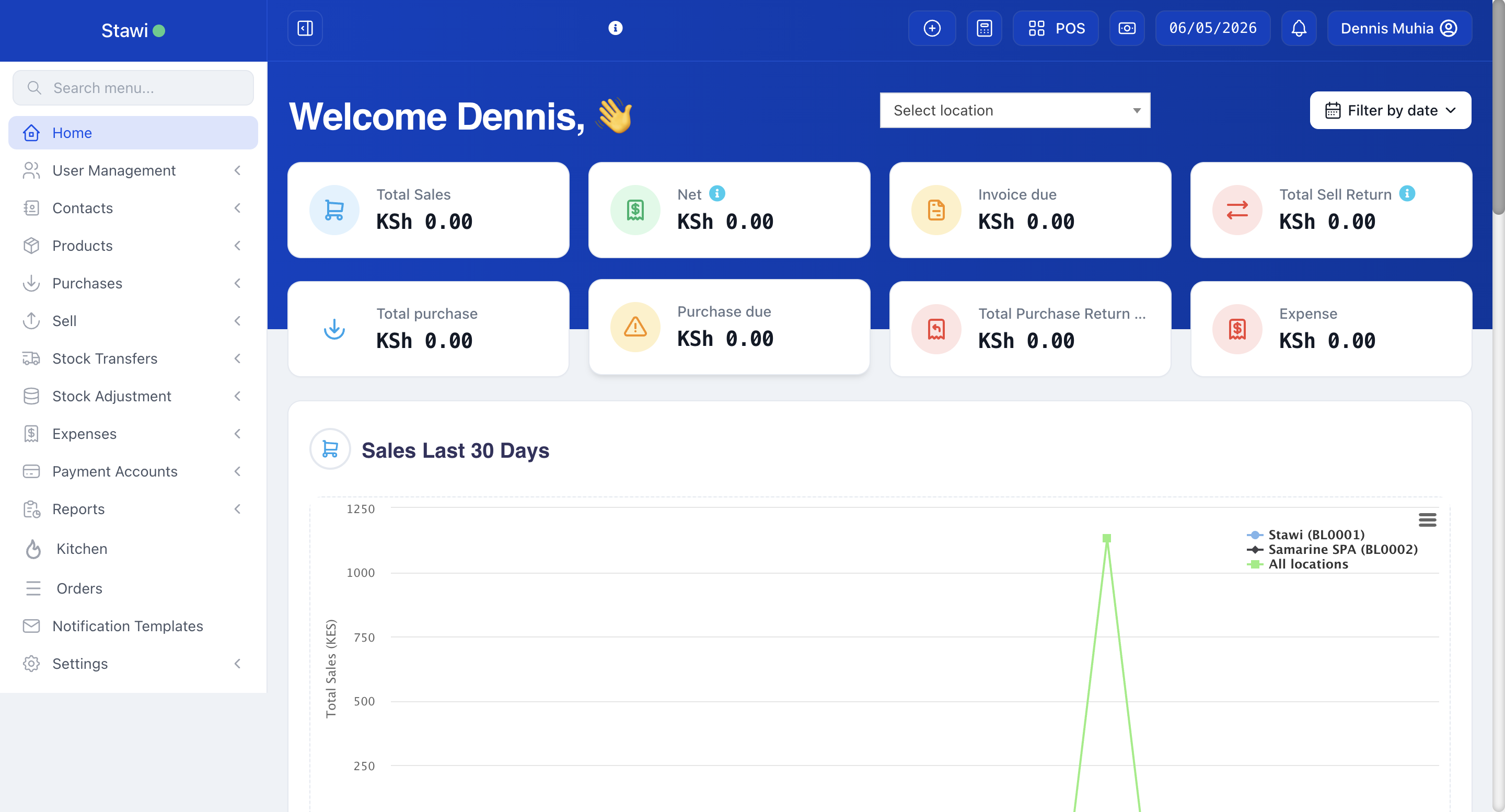The height and width of the screenshot is (812, 1505).
Task: Click the info icon in the top bar
Action: (615, 28)
